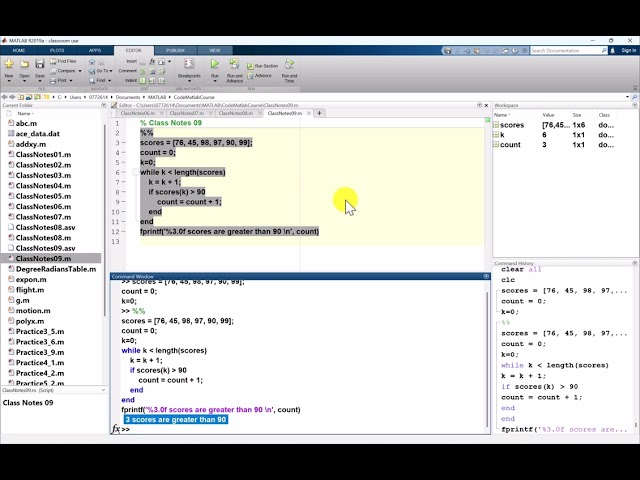Select DegreeRadiansTable.m file

pos(56,269)
